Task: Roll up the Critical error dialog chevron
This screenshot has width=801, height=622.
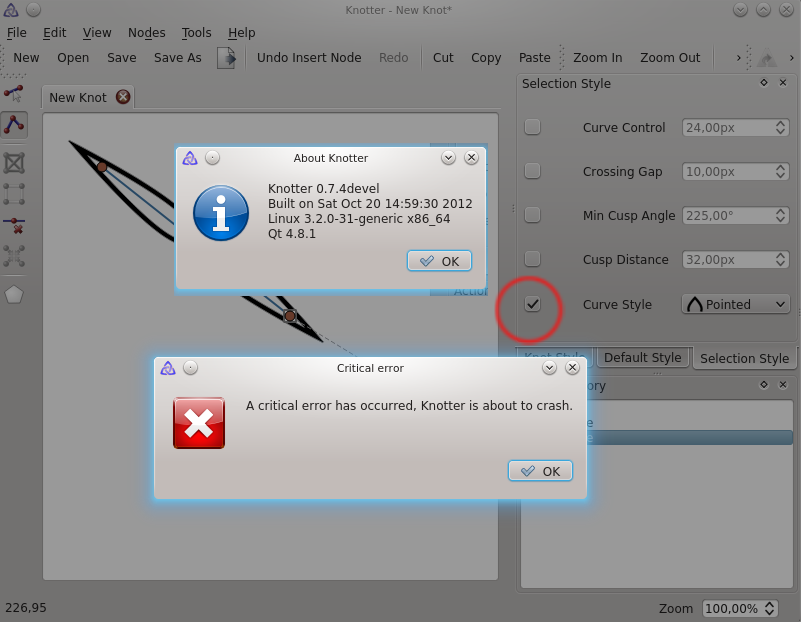Action: pyautogui.click(x=549, y=367)
